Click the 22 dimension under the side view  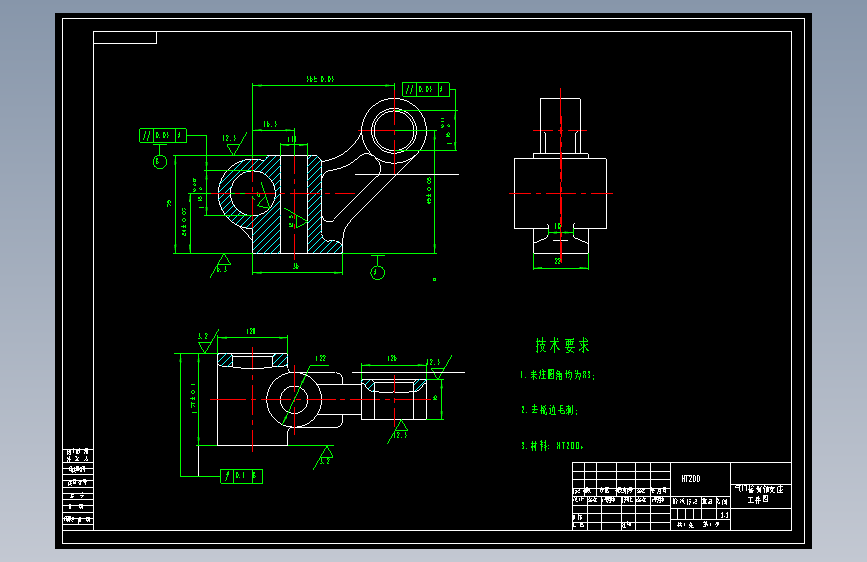(558, 262)
